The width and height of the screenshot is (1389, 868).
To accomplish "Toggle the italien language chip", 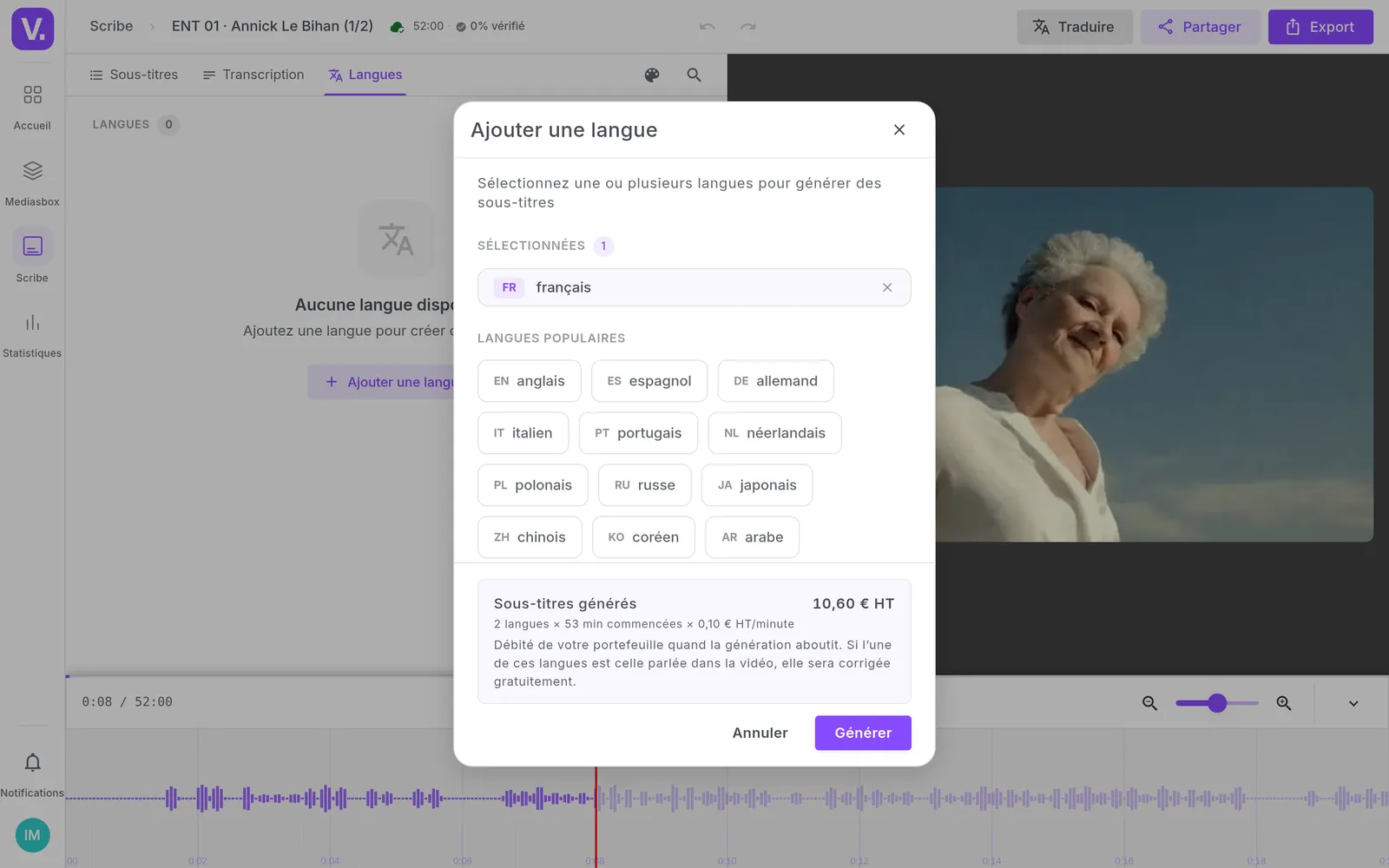I will [523, 433].
